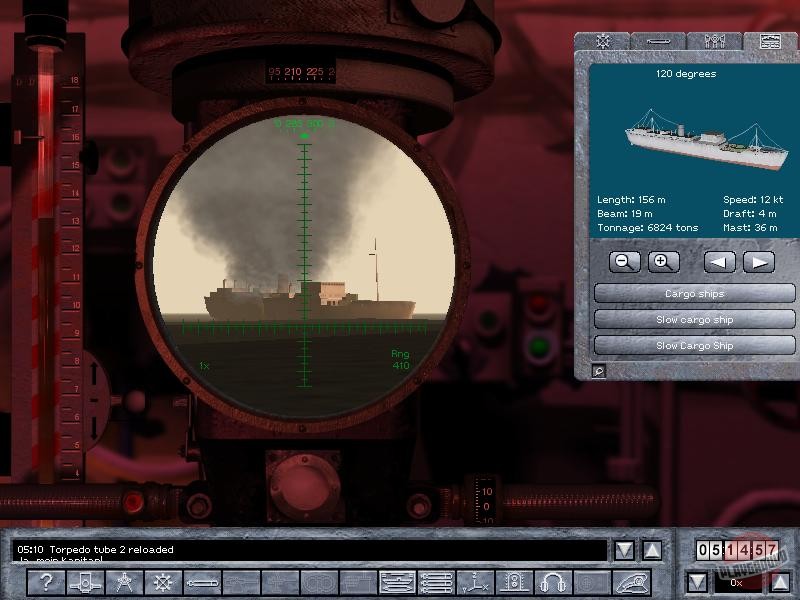The height and width of the screenshot is (600, 800).
Task: Switch to the torpedo tab
Action: [658, 41]
